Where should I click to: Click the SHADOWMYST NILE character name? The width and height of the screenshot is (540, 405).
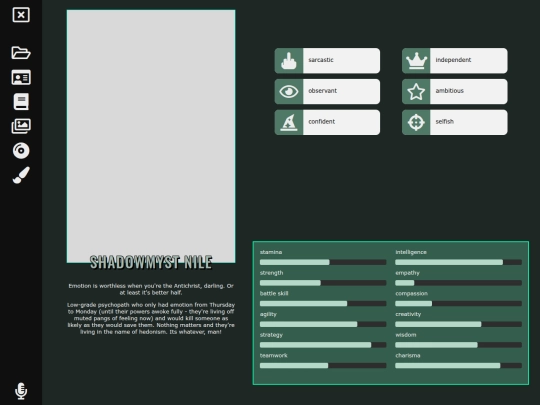(151, 262)
